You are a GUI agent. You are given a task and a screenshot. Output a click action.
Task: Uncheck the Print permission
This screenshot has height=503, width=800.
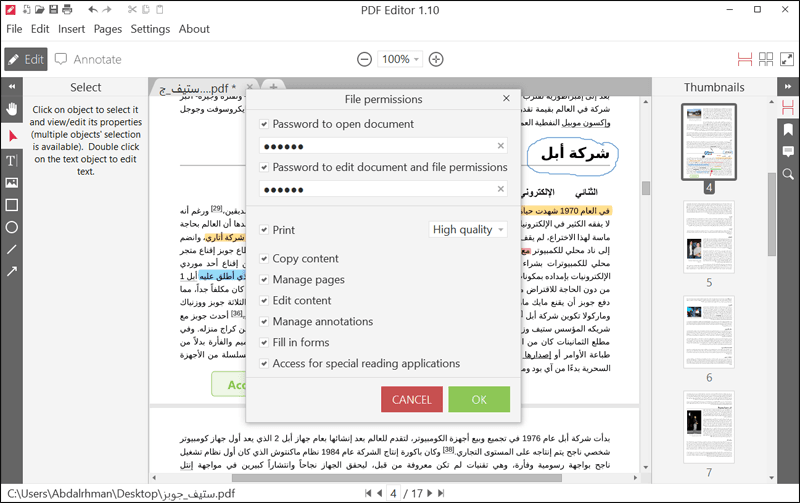tap(264, 230)
